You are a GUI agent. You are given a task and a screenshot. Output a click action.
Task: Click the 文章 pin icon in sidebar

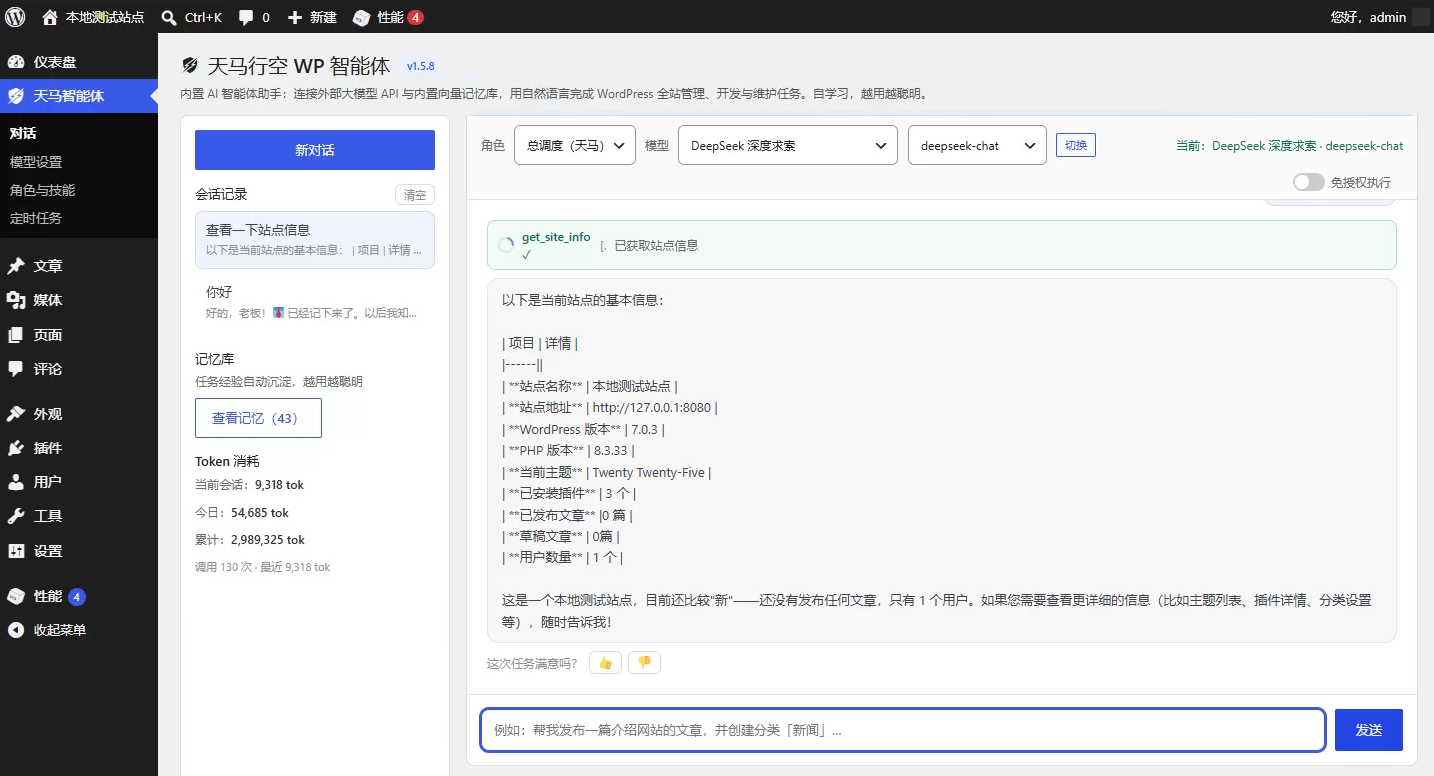16,266
